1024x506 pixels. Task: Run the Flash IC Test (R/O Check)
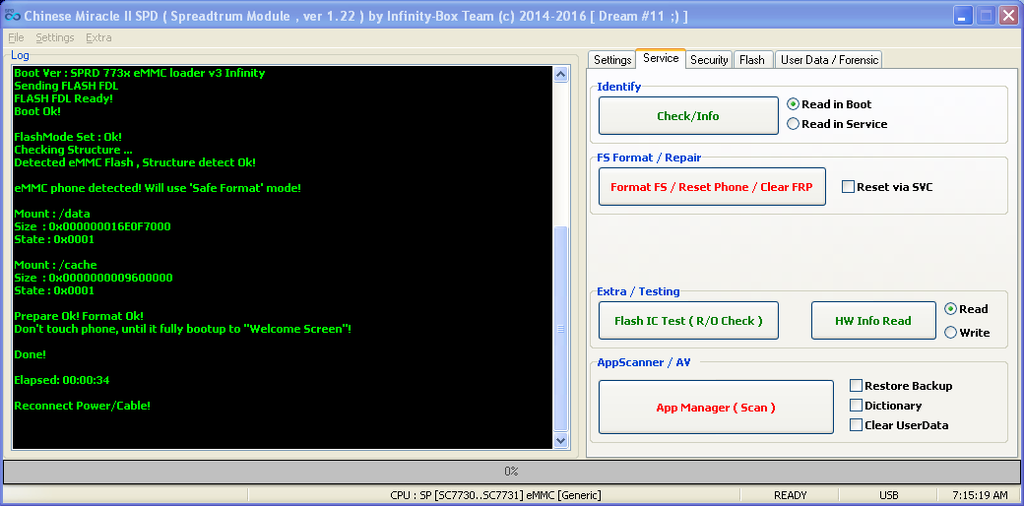coord(688,321)
